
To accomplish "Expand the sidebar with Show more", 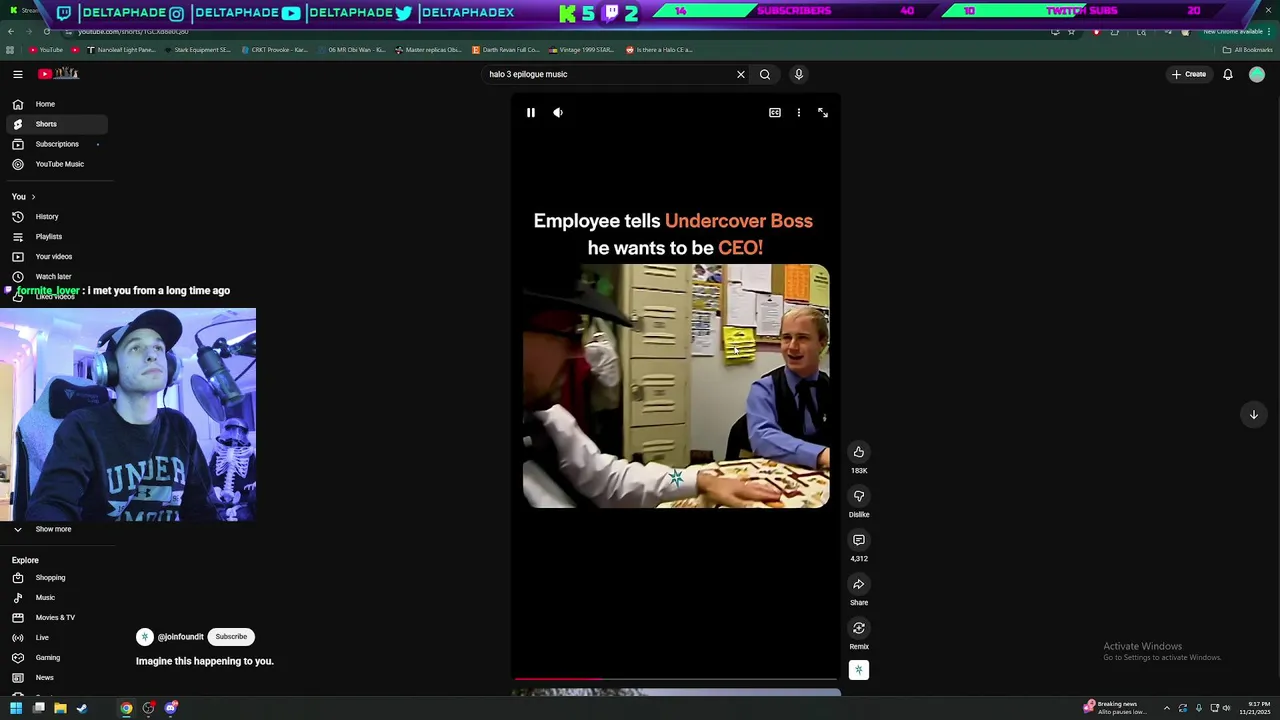I will coord(56,529).
